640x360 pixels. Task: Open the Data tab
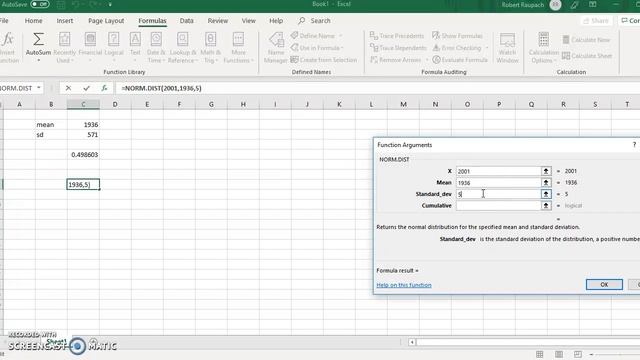187,20
